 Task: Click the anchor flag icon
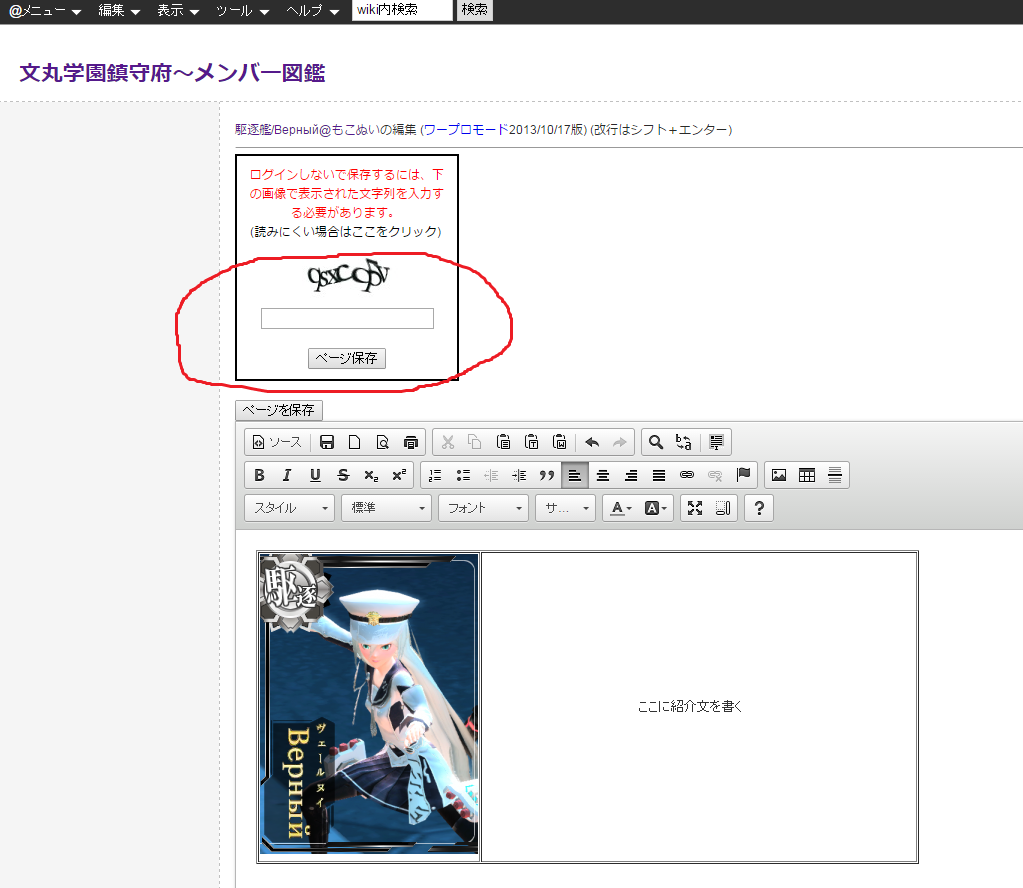(x=743, y=475)
